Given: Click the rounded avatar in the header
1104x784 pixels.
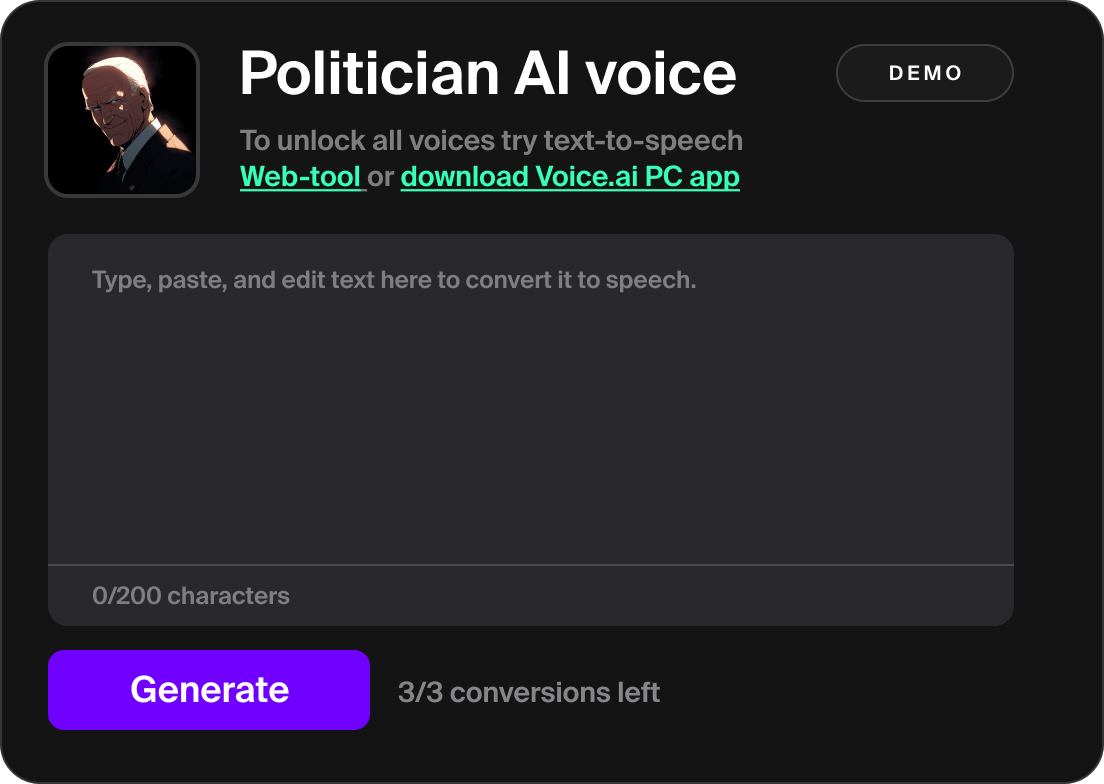Looking at the screenshot, I should point(121,119).
